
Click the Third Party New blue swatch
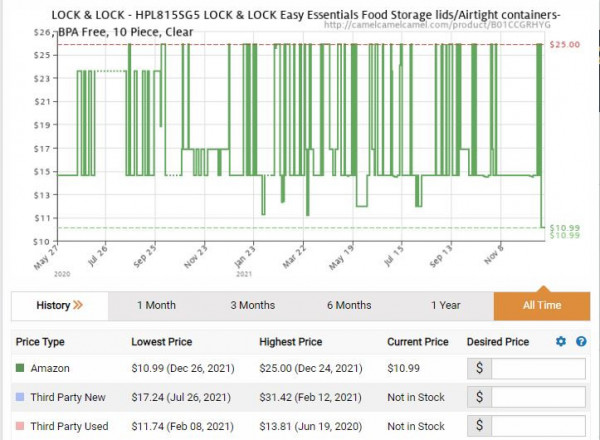(x=20, y=397)
